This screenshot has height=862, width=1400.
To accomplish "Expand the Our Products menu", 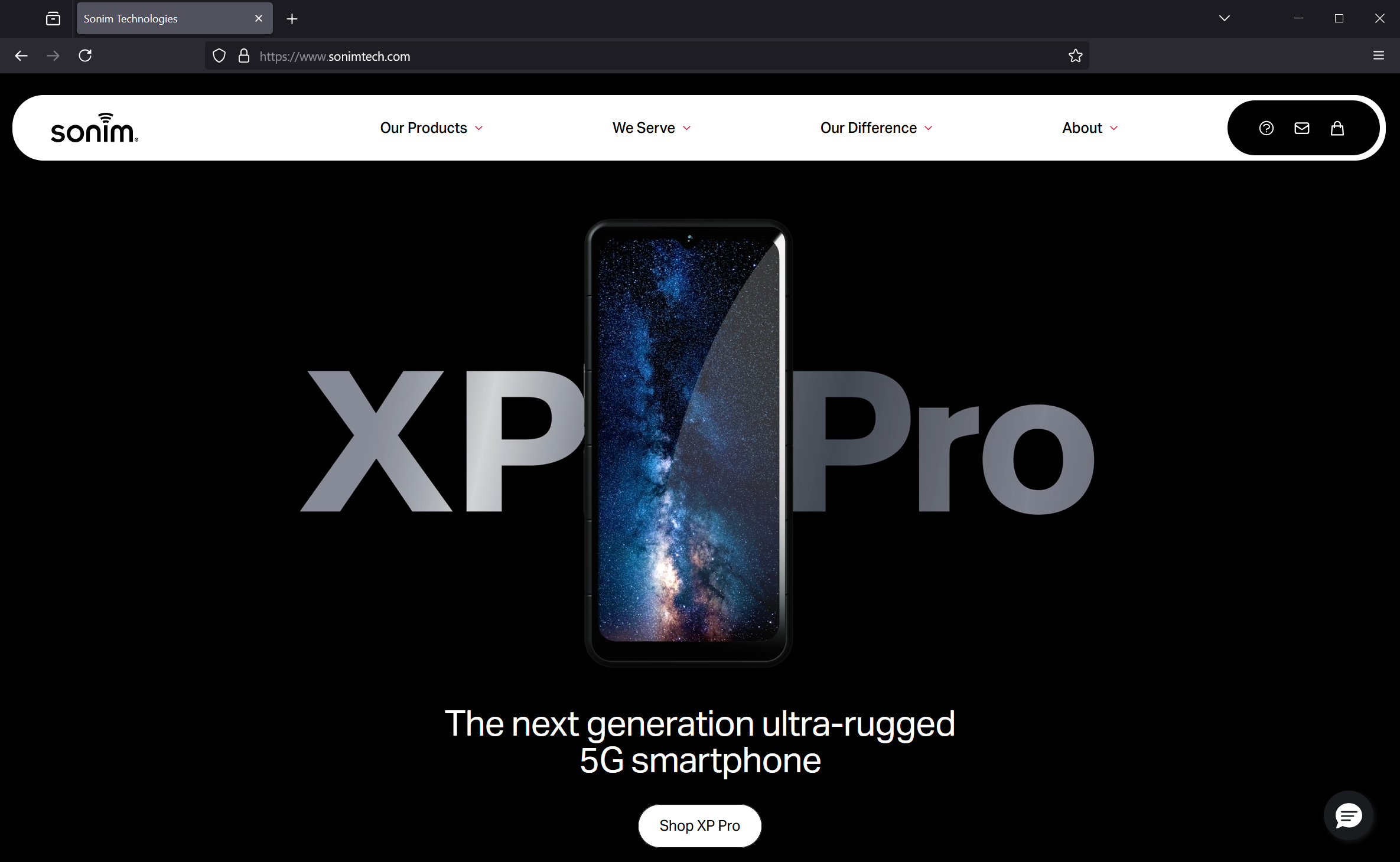I will coord(431,128).
